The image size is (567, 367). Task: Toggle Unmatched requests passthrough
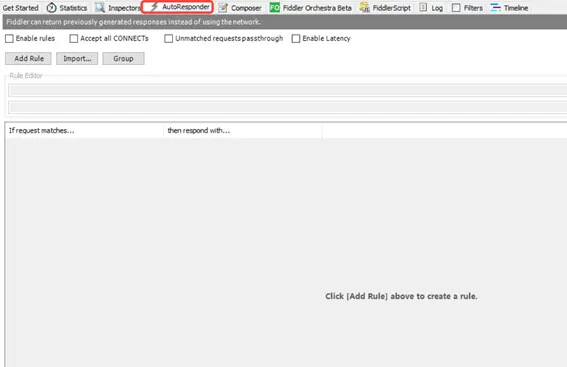[169, 38]
